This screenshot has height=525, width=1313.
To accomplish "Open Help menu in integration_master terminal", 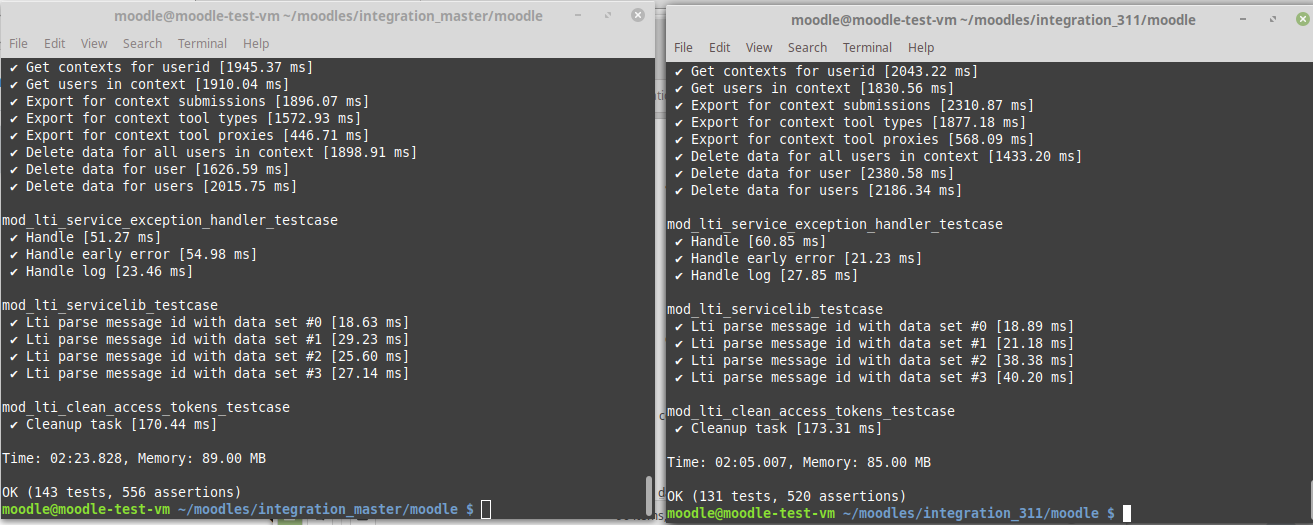I will [x=256, y=43].
